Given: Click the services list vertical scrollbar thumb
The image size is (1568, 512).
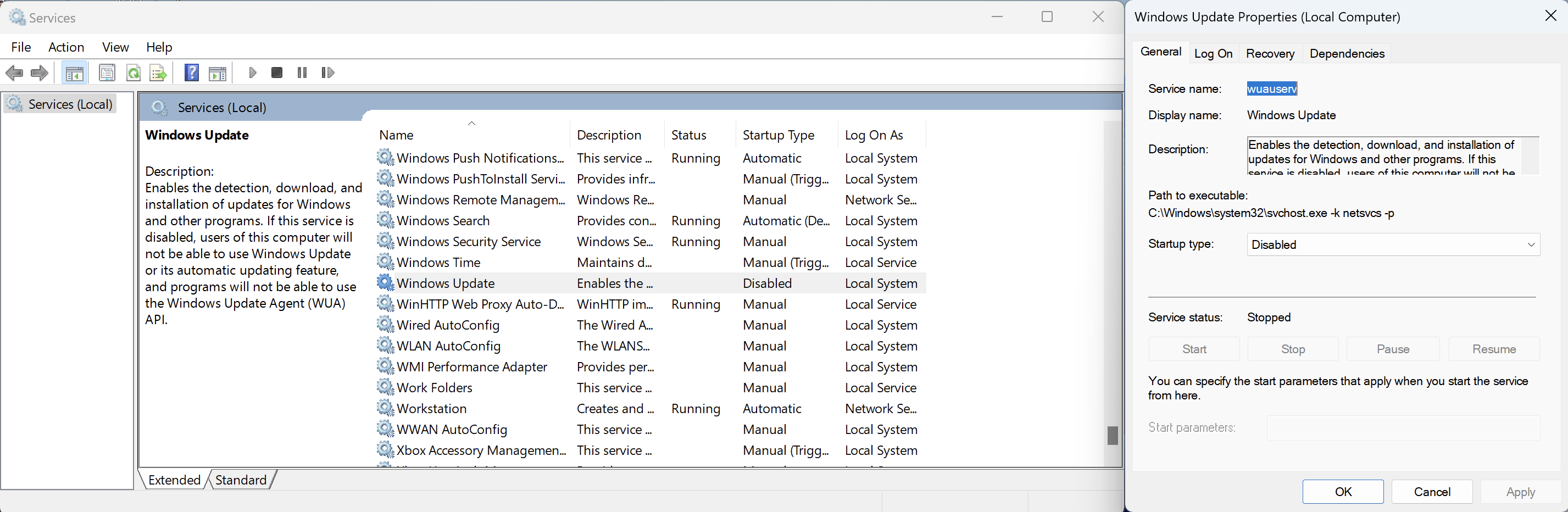Looking at the screenshot, I should click(x=1112, y=435).
